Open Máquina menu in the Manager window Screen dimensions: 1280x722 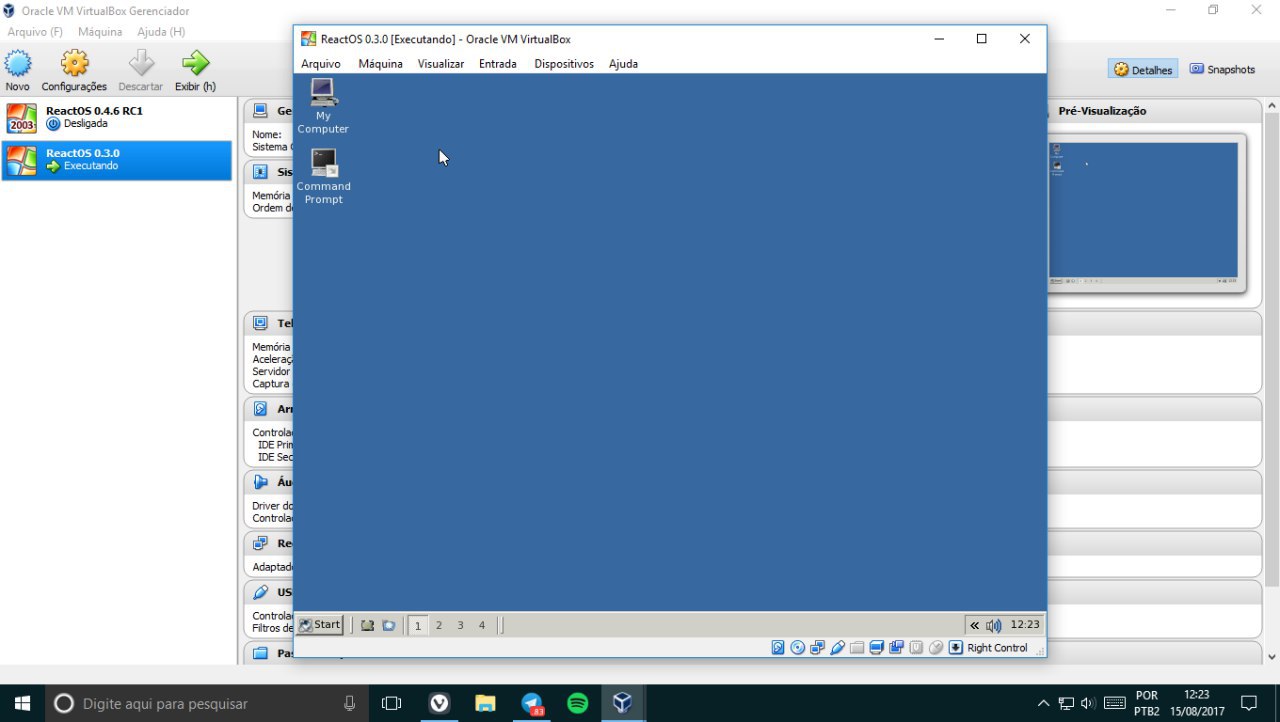100,32
